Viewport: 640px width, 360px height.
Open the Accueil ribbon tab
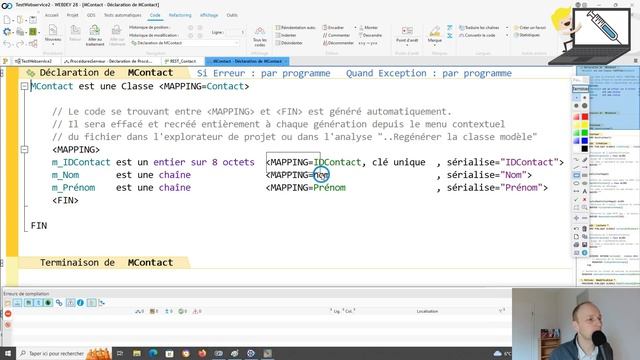[x=51, y=15]
